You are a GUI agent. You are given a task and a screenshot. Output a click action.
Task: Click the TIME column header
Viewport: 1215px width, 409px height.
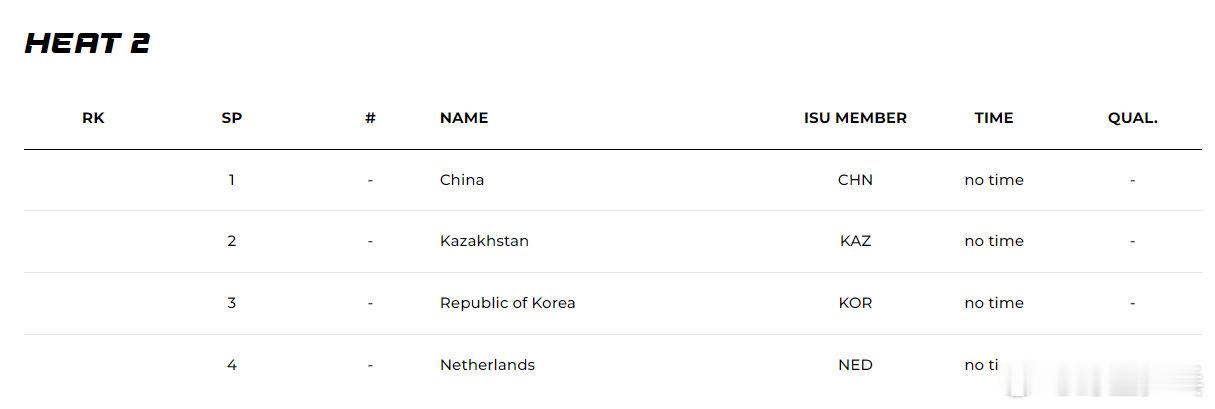994,118
